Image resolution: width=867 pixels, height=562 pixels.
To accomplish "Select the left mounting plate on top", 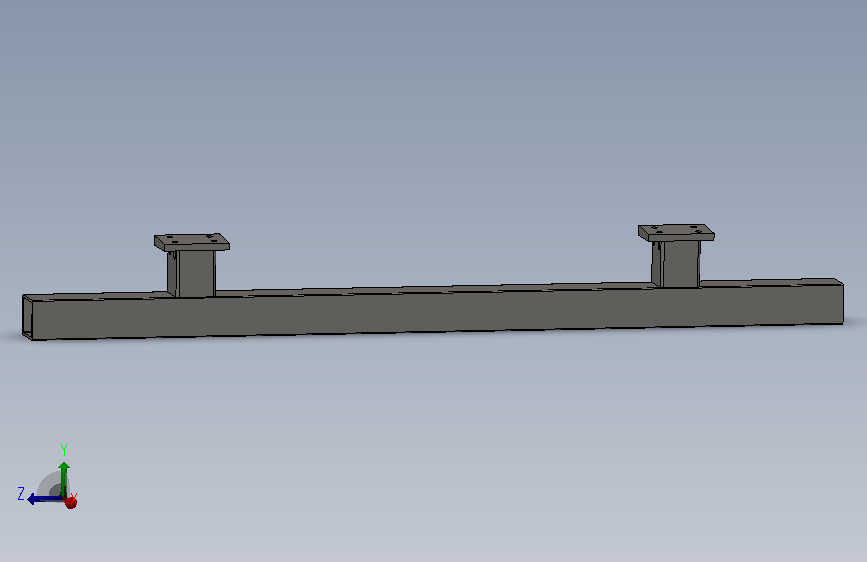I will (192, 242).
